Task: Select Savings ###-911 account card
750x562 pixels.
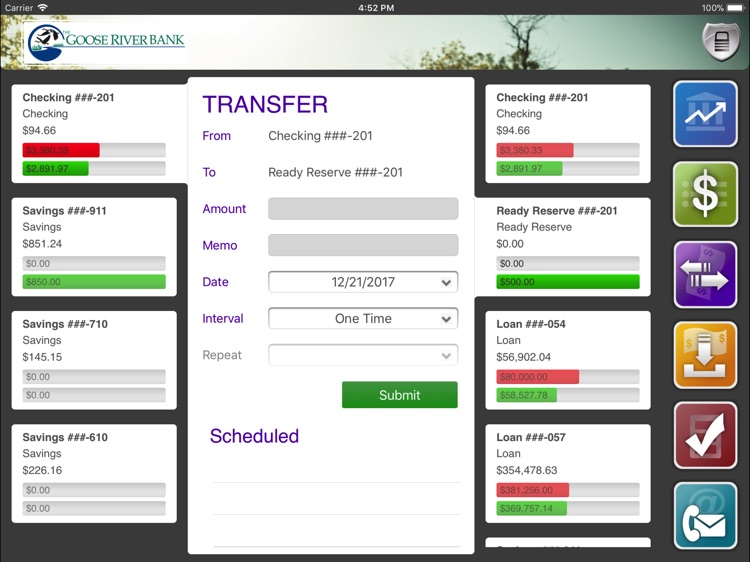Action: click(94, 247)
